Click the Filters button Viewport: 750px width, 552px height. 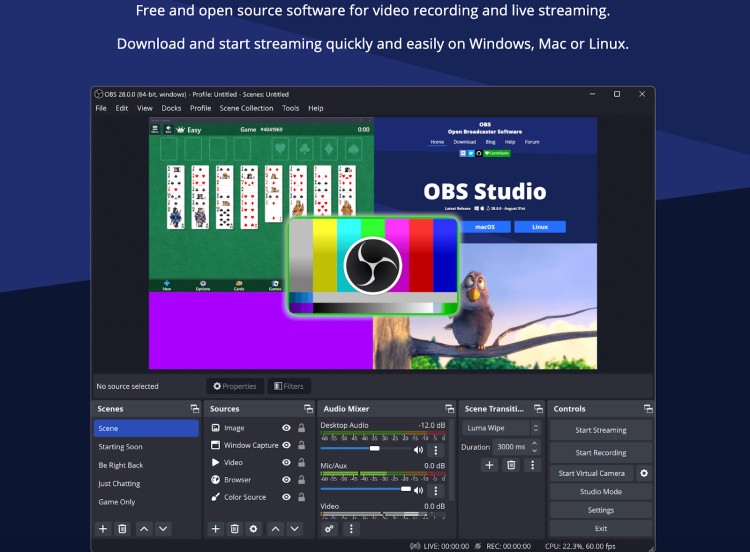pyautogui.click(x=289, y=386)
